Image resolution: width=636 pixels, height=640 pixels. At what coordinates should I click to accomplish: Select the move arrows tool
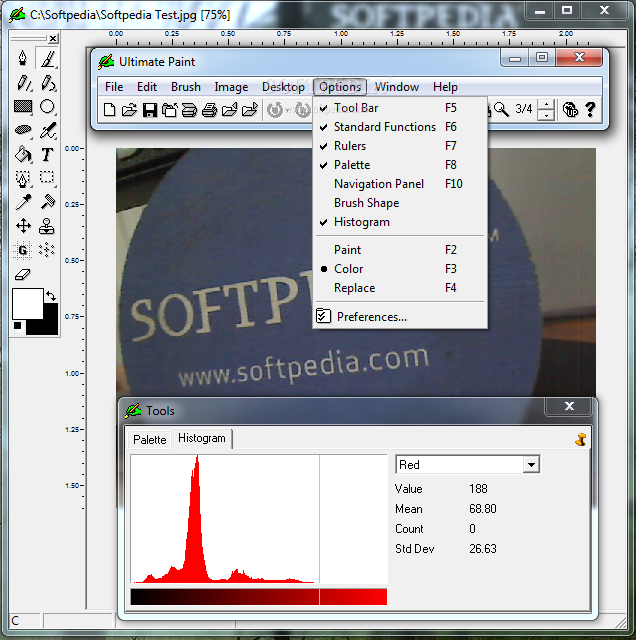tap(23, 226)
